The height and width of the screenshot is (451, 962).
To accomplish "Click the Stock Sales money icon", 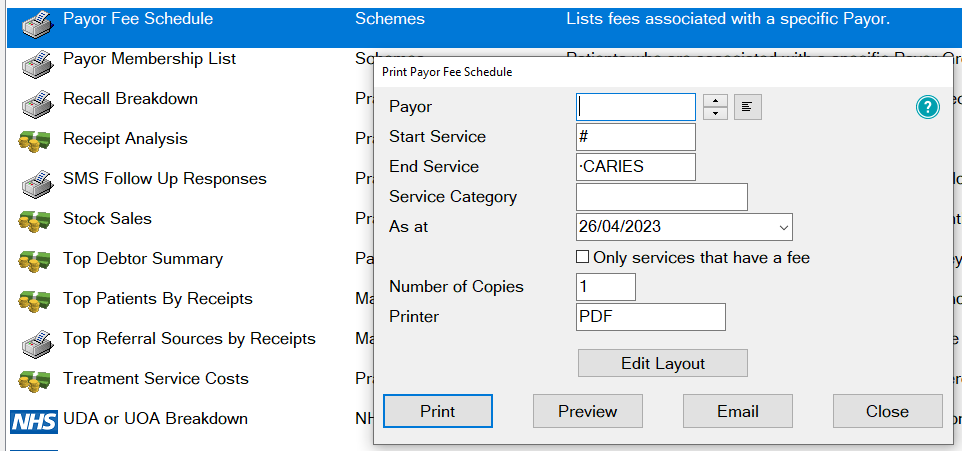I will pos(34,222).
